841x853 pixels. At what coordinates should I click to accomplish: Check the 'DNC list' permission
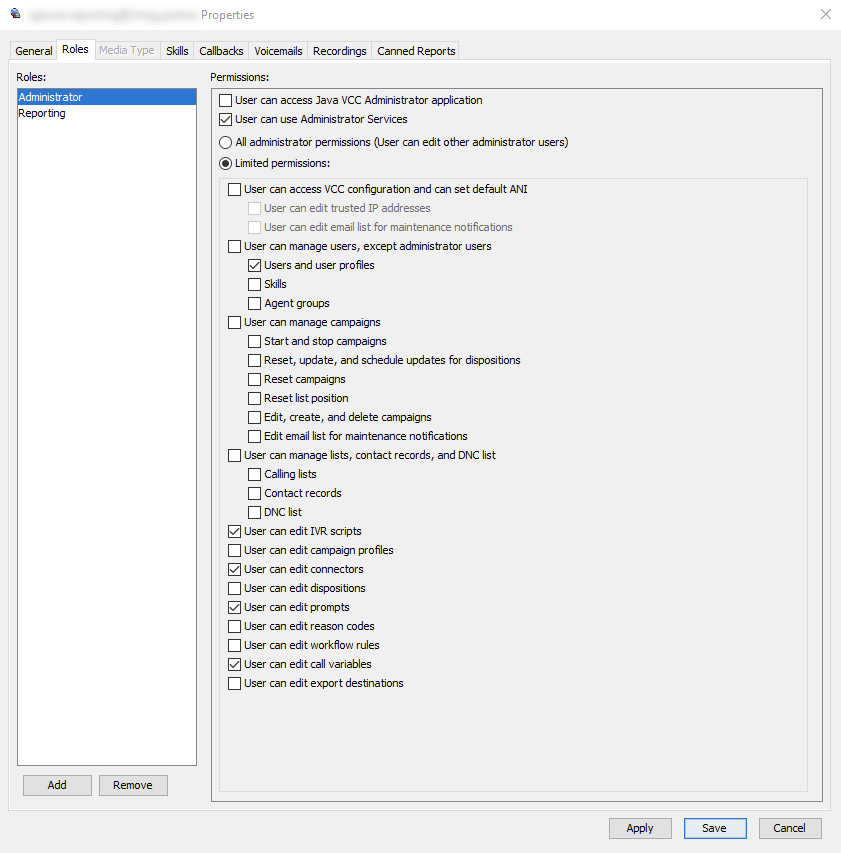pos(254,512)
